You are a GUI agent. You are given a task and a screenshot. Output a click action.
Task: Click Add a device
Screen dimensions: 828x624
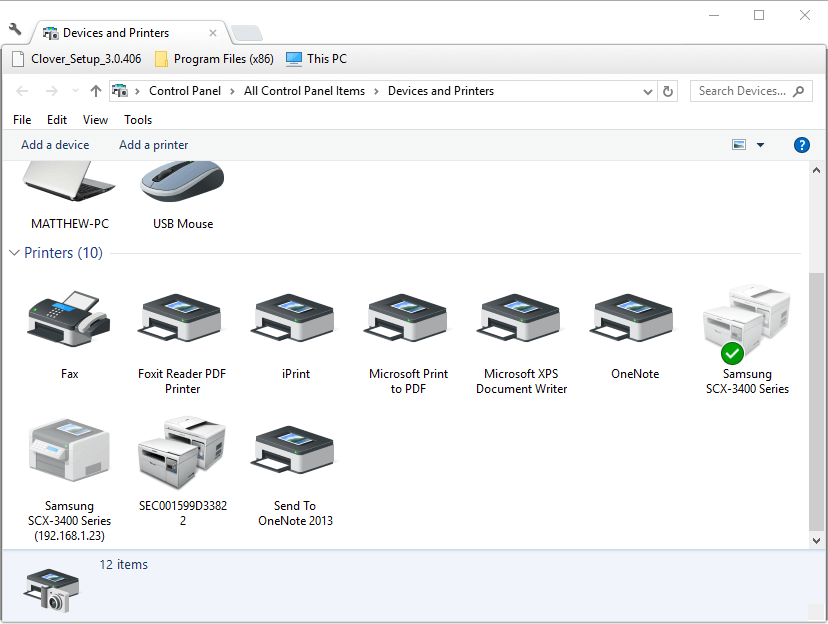click(x=55, y=145)
